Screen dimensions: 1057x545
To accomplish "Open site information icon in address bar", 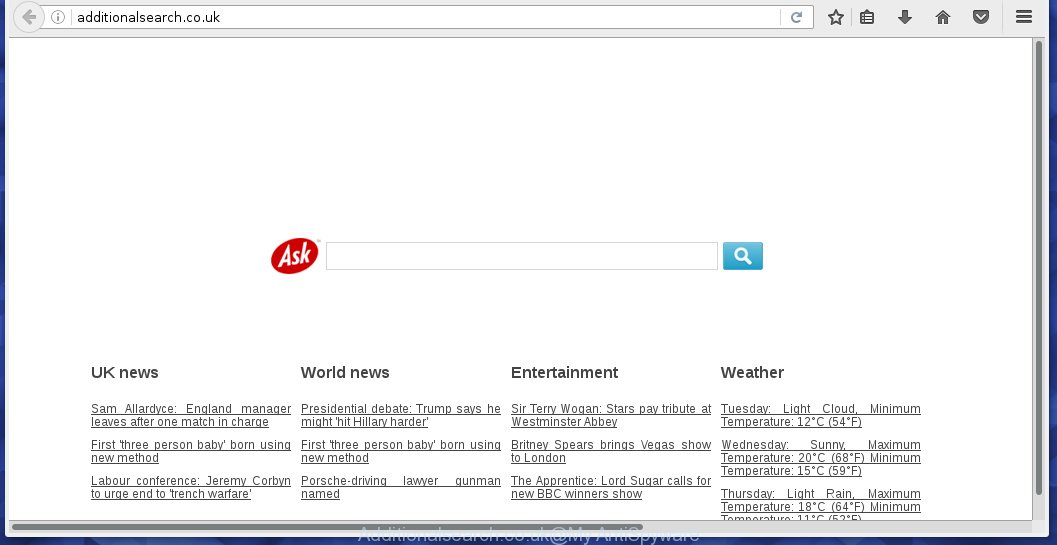I will pos(58,17).
